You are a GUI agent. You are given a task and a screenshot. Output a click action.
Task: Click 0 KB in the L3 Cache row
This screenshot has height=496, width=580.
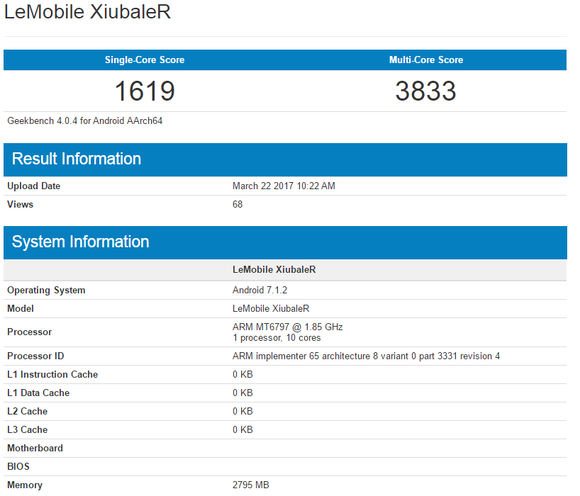pyautogui.click(x=243, y=430)
